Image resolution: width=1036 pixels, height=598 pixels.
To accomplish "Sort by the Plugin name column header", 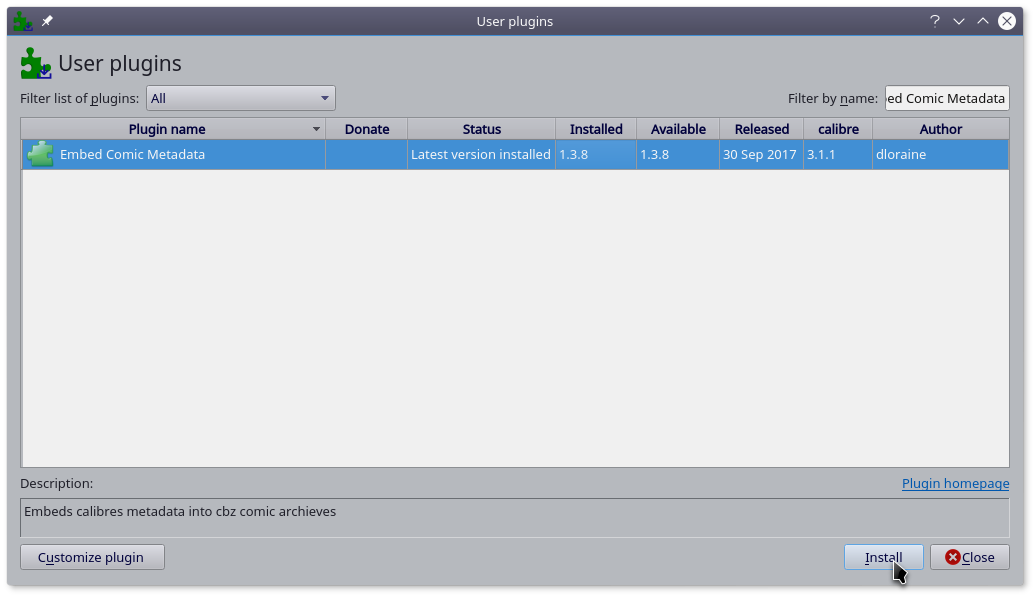I will point(167,129).
